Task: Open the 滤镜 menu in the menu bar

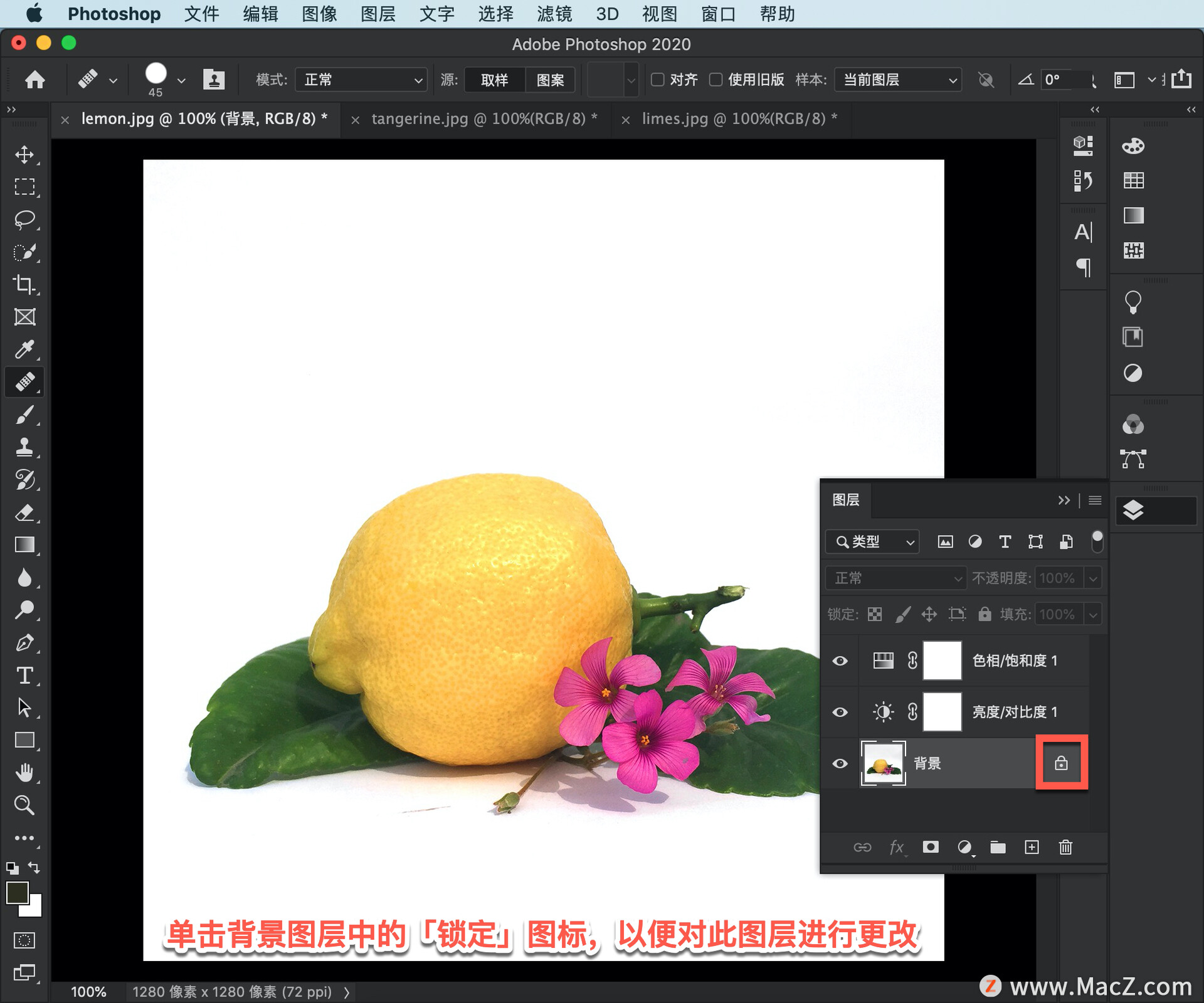Action: click(554, 14)
